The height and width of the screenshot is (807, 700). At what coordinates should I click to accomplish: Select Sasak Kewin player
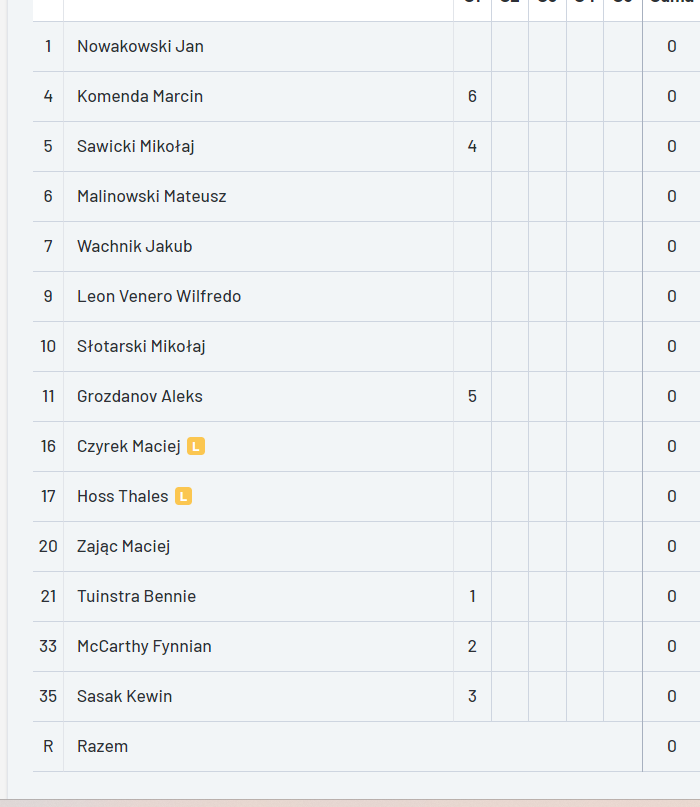[x=124, y=696]
